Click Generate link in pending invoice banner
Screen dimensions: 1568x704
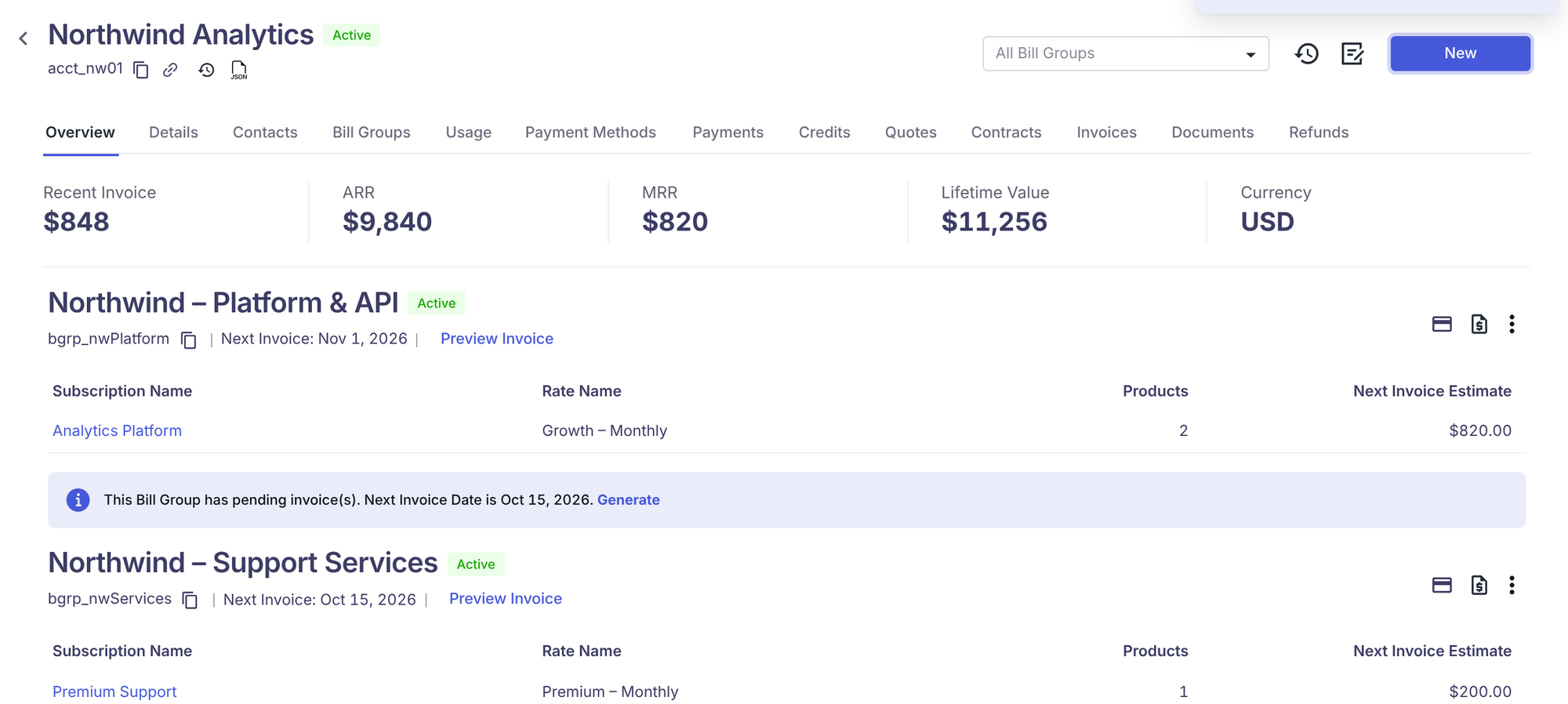pos(629,500)
